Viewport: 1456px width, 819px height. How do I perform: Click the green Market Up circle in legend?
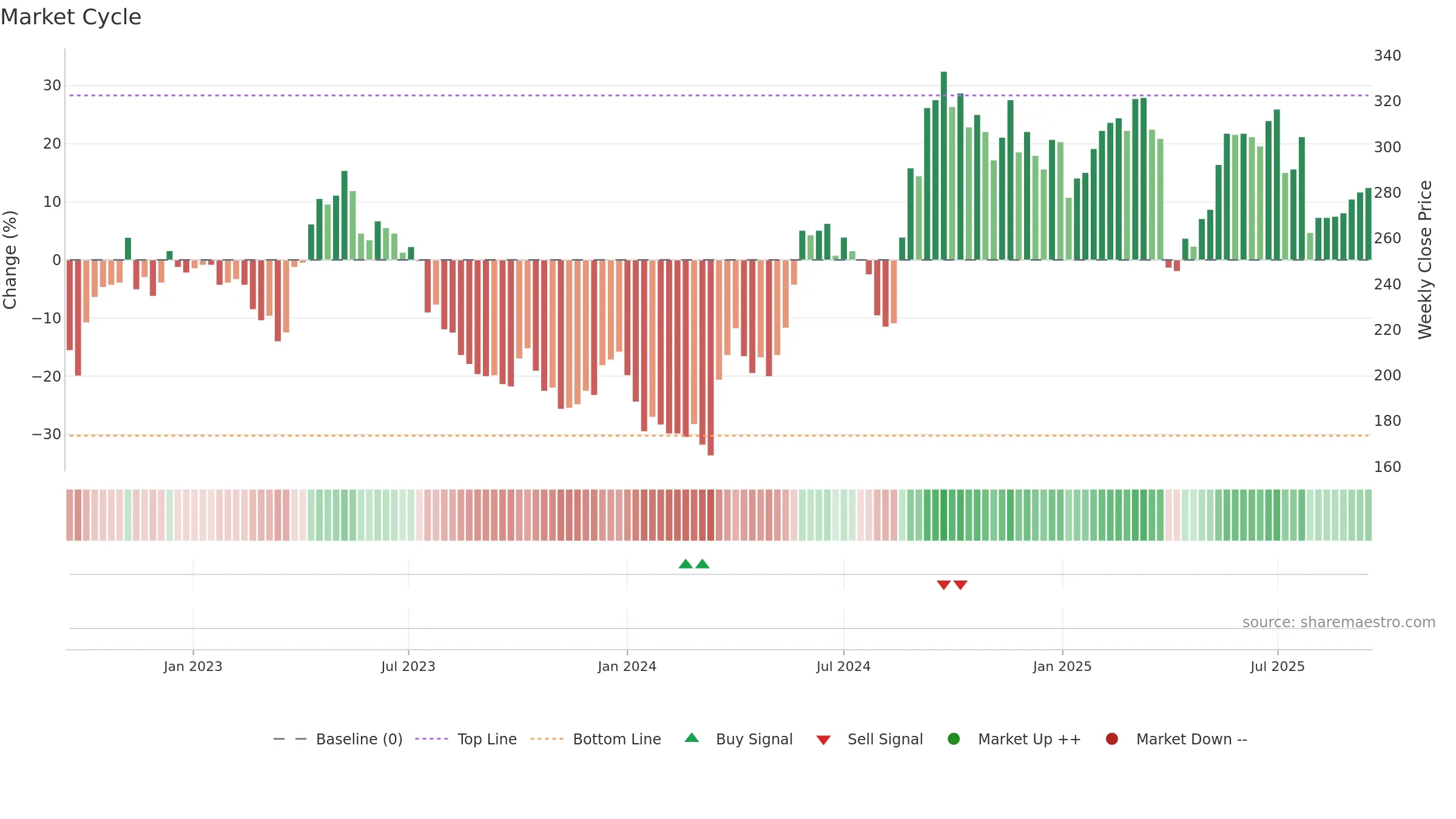coord(954,739)
